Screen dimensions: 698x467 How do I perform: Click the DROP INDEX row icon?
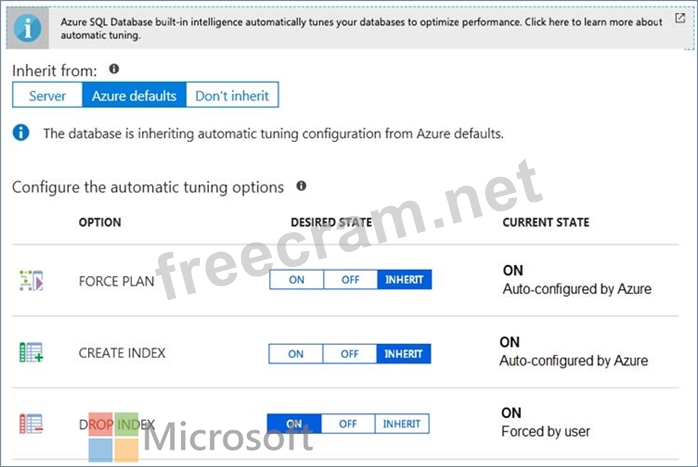[x=31, y=423]
